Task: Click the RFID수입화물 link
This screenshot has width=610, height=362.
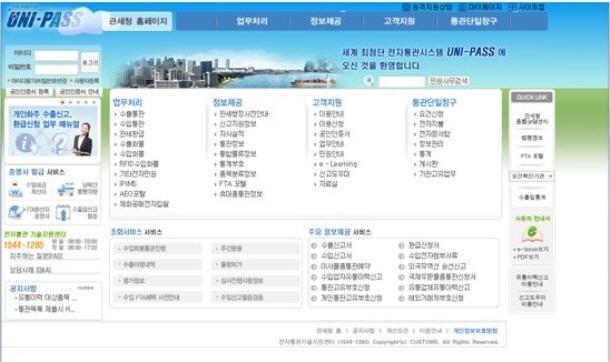Action: (x=139, y=164)
